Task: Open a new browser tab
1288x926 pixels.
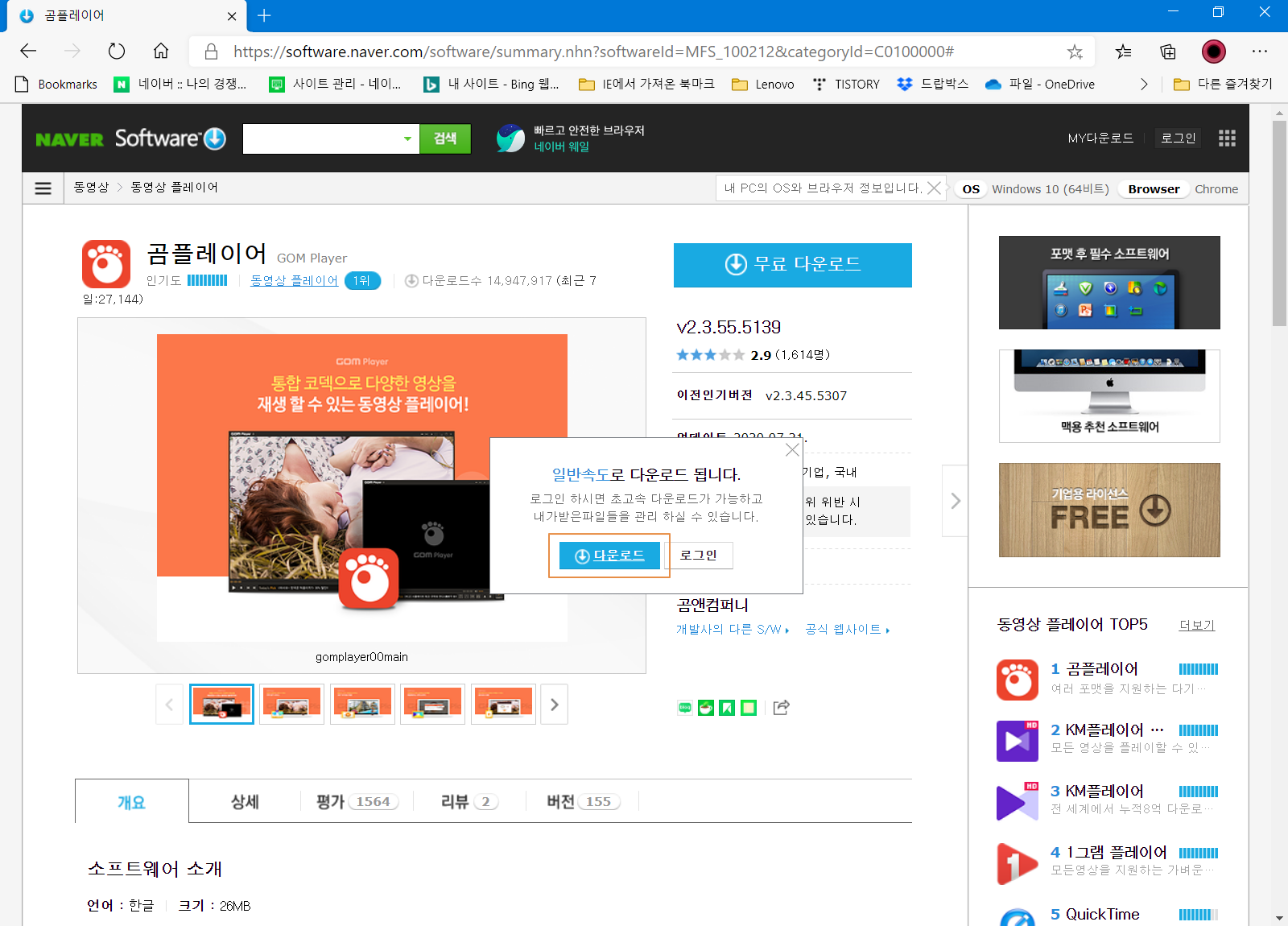Action: click(x=264, y=15)
